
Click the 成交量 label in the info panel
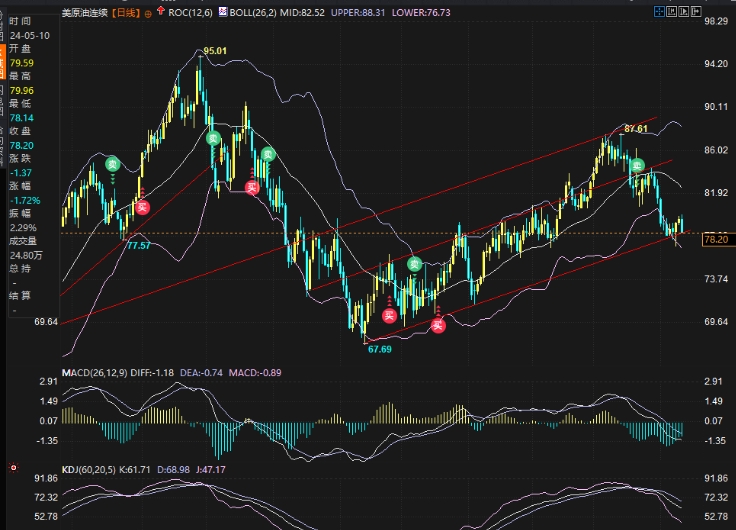pos(23,241)
